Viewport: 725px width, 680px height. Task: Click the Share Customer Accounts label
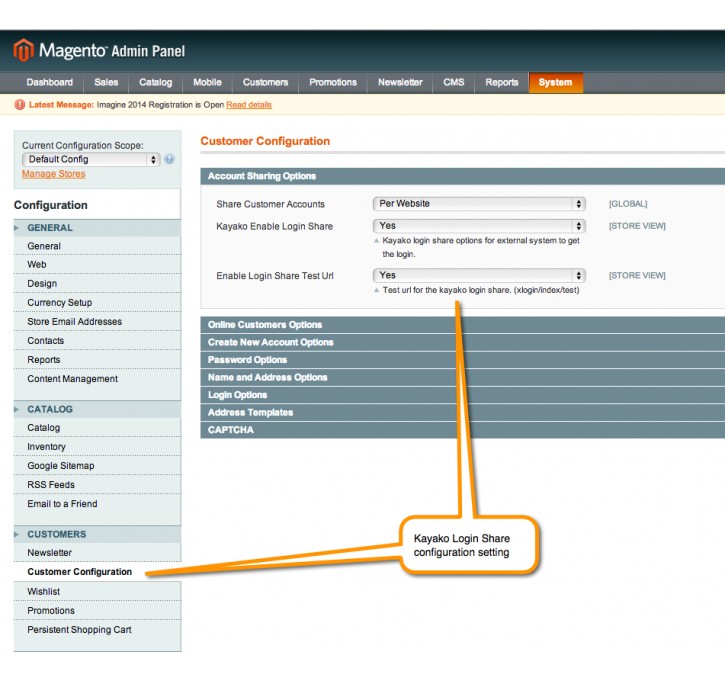point(270,204)
